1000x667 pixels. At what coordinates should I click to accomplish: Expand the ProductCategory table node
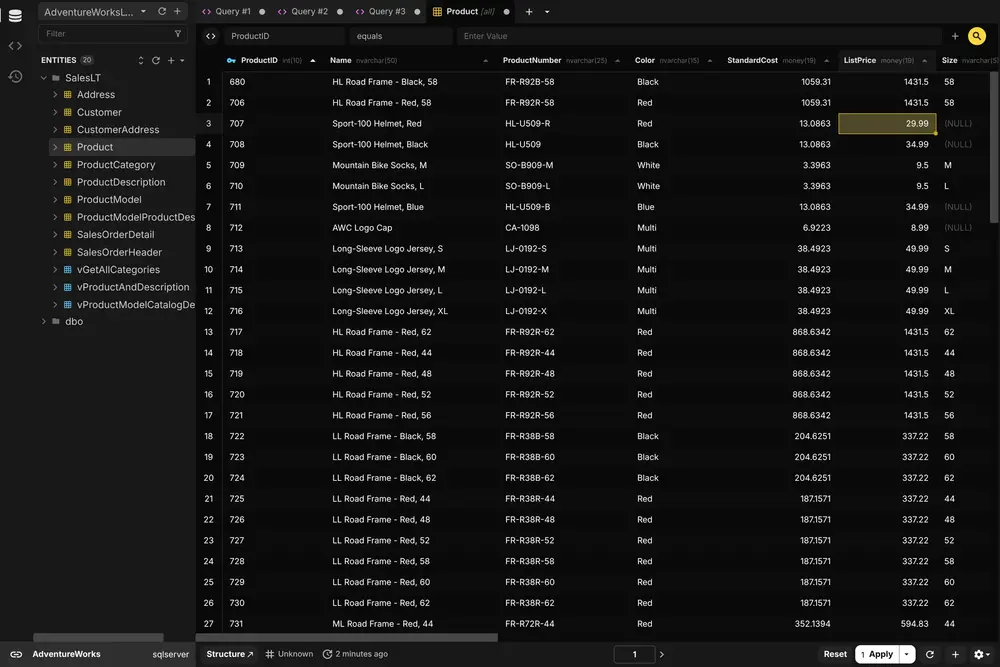pos(55,165)
